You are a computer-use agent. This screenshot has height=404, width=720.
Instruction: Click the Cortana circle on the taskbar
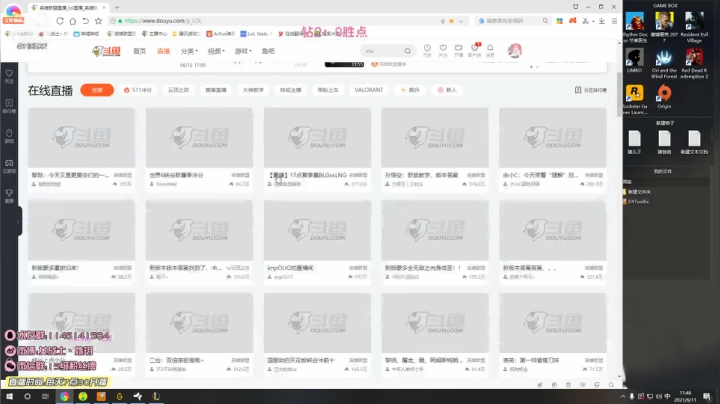pos(27,396)
